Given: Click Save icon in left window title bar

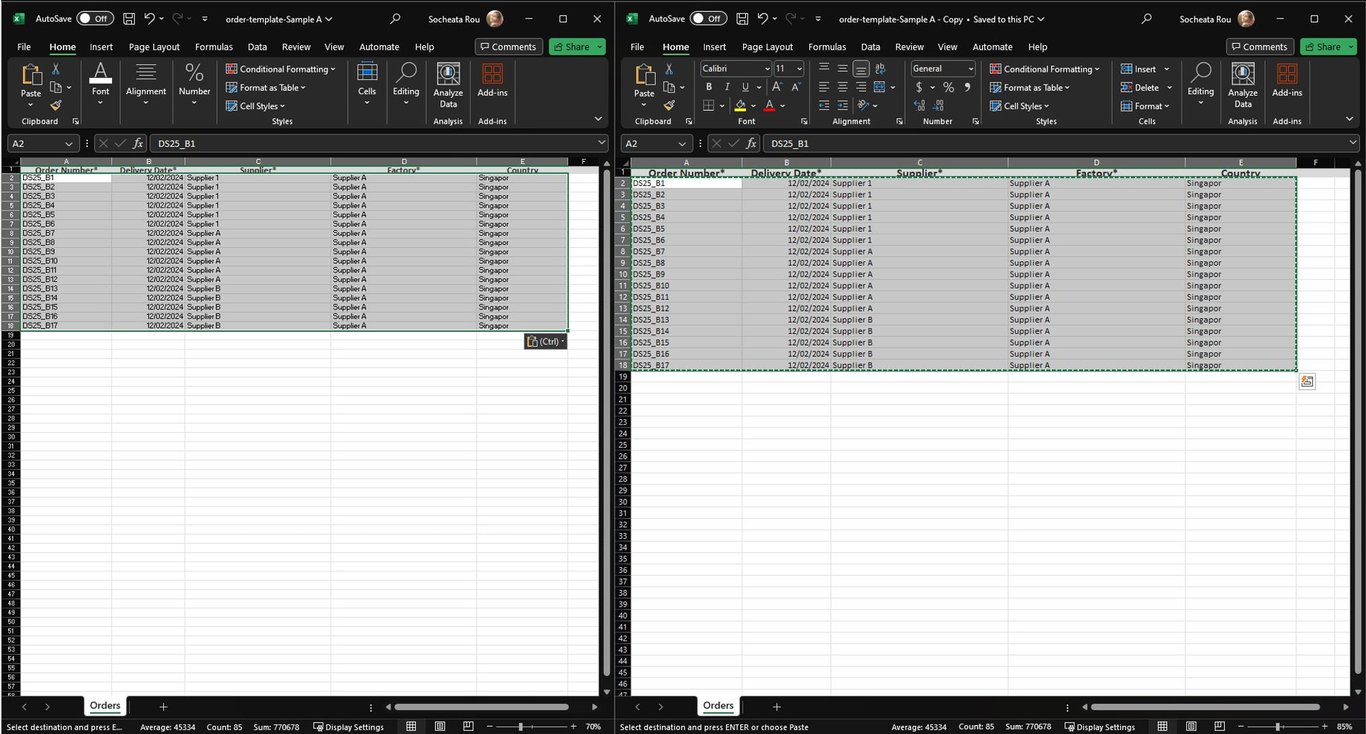Looking at the screenshot, I should pyautogui.click(x=129, y=19).
